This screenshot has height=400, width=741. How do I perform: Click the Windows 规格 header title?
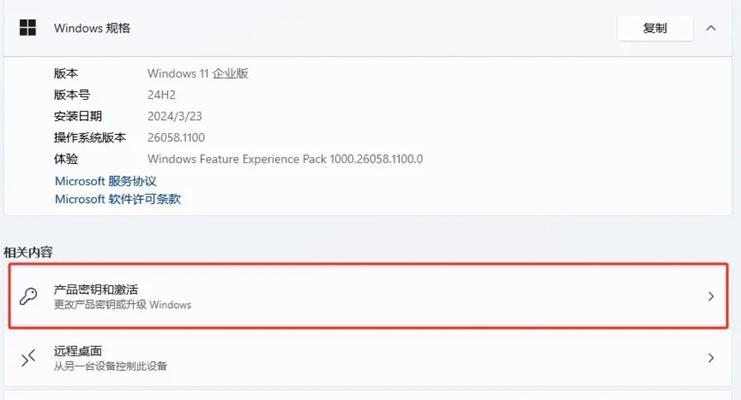92,28
